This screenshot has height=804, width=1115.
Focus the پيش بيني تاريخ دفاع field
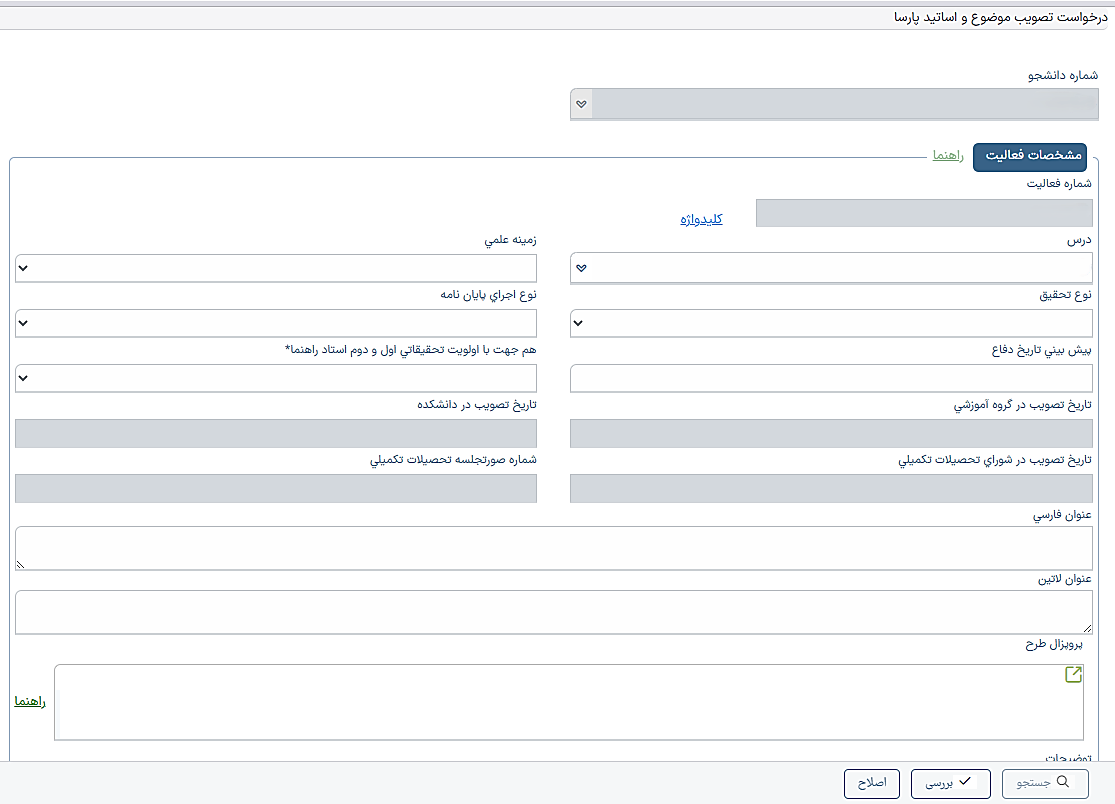pos(831,378)
